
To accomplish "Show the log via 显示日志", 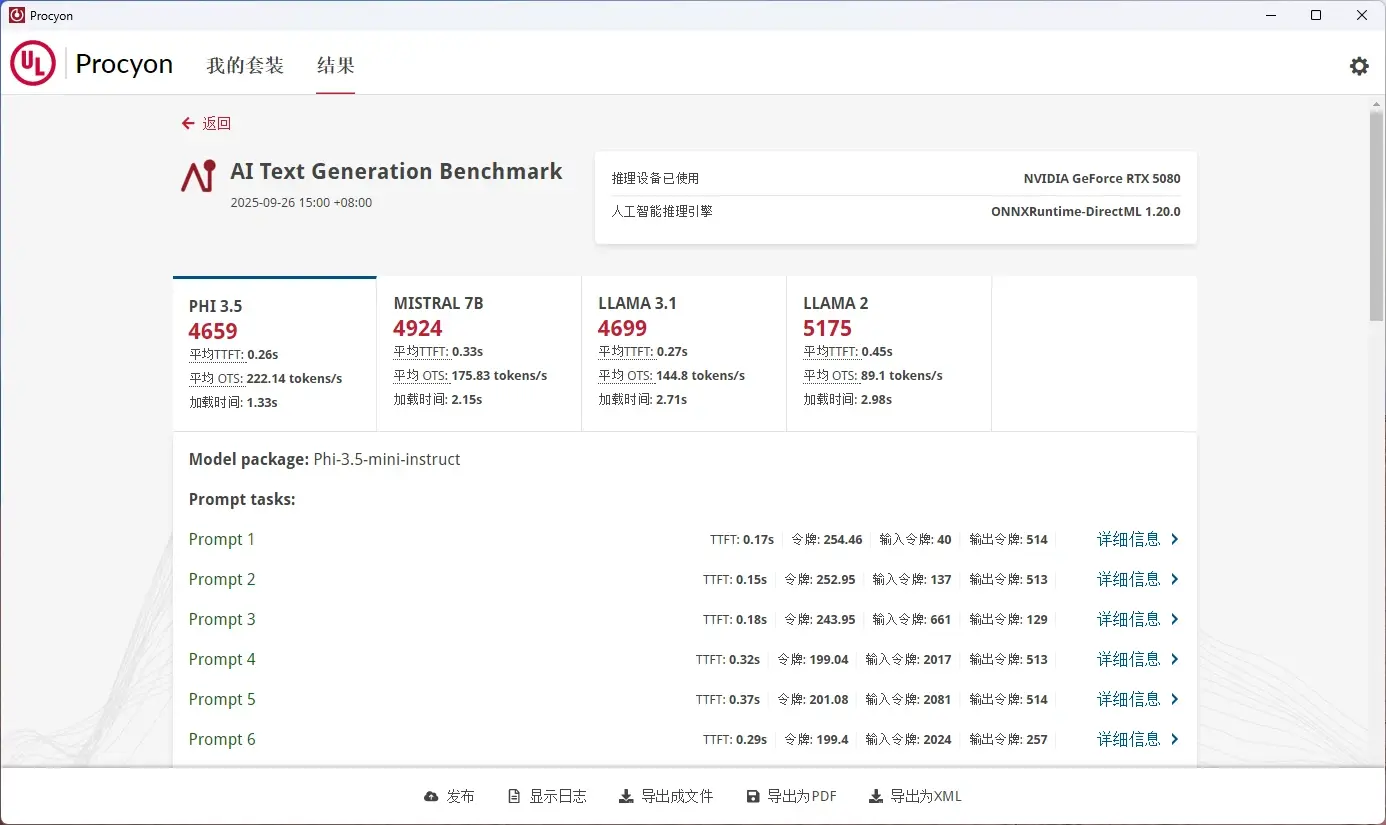I will (x=547, y=797).
